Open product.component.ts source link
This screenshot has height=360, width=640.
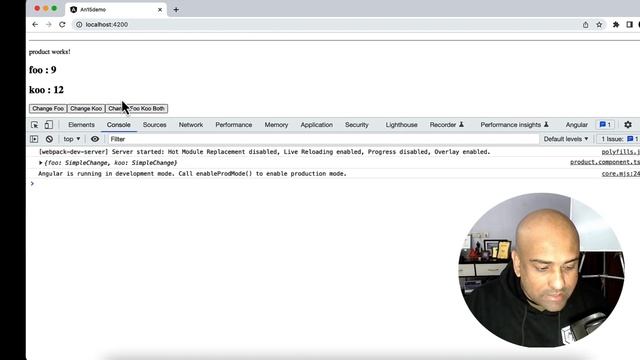click(604, 162)
